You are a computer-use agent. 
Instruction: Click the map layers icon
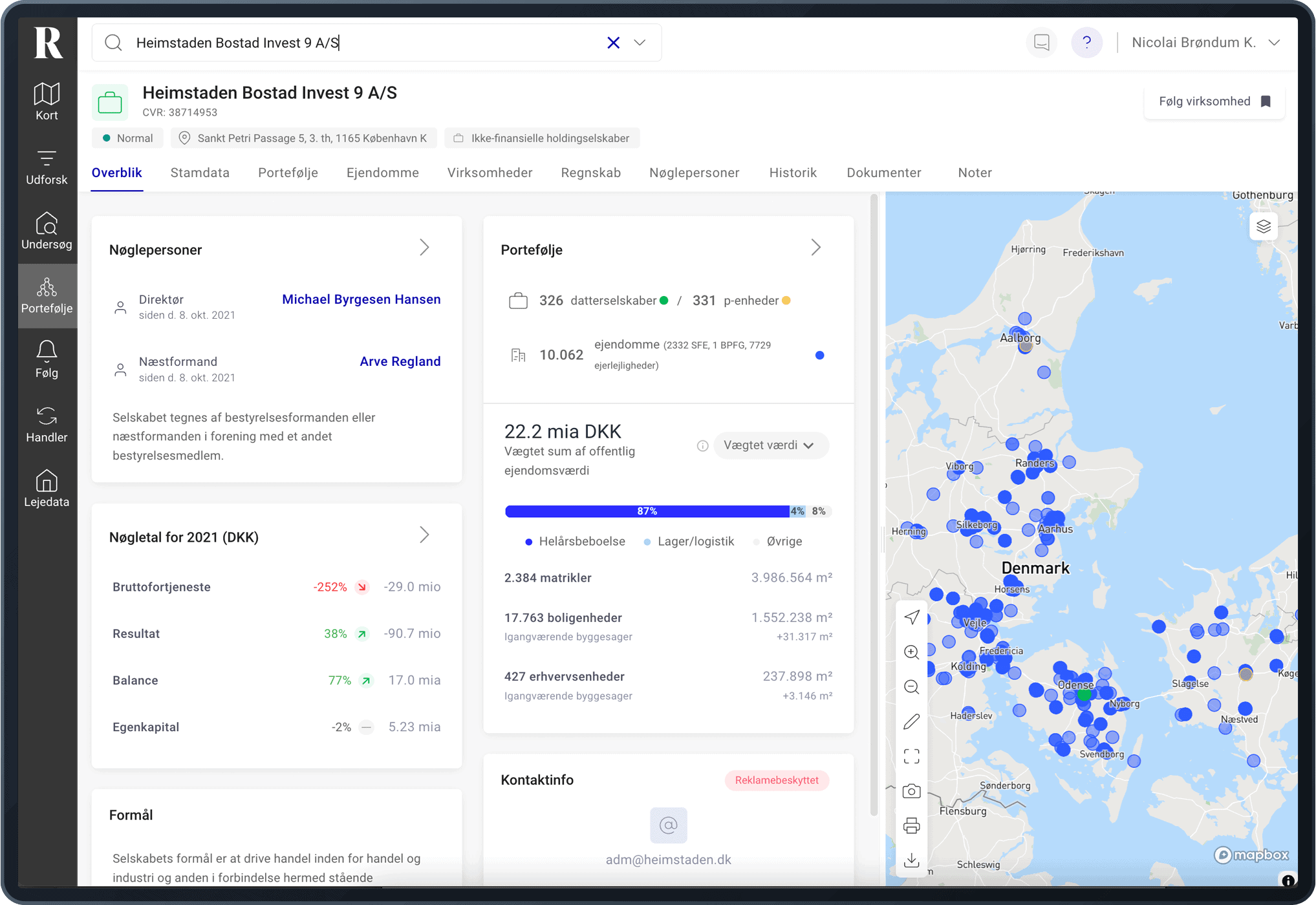[x=1263, y=226]
